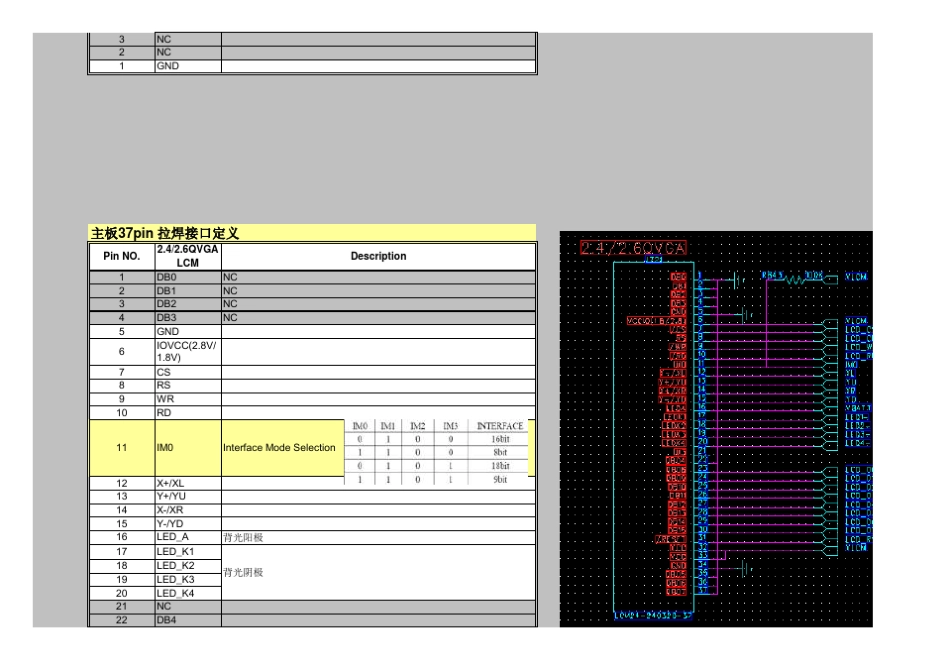Screen dimensions: 950x672
Task: Click the 'DB1' signal cell
Action: pos(188,291)
